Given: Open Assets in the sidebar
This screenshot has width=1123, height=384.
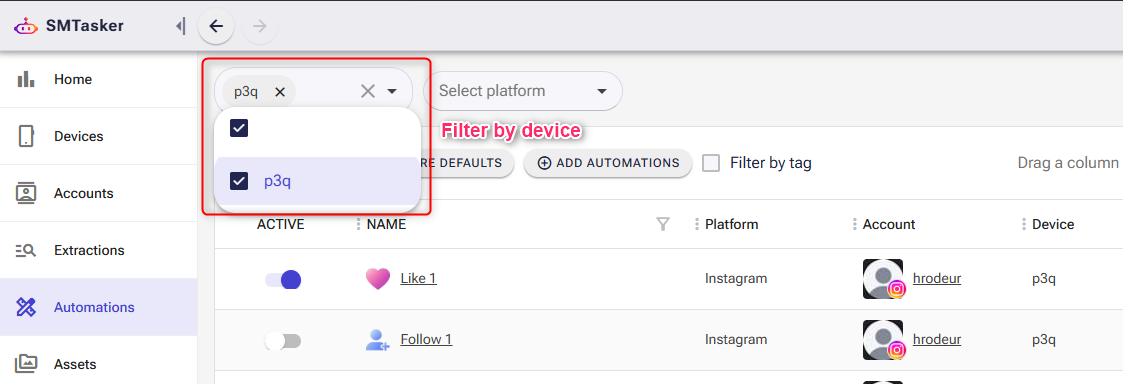Looking at the screenshot, I should (x=99, y=364).
